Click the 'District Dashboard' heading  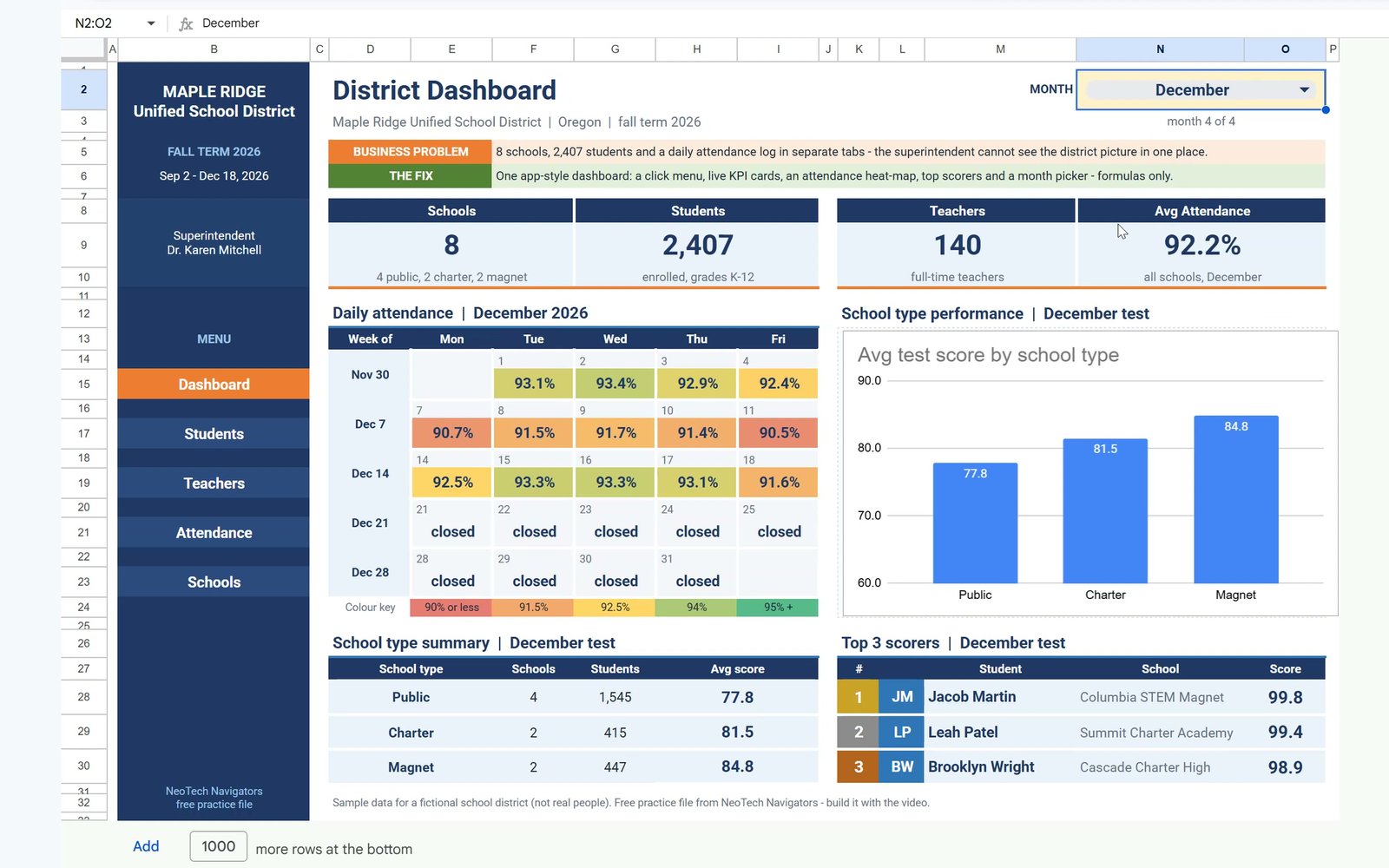point(444,90)
